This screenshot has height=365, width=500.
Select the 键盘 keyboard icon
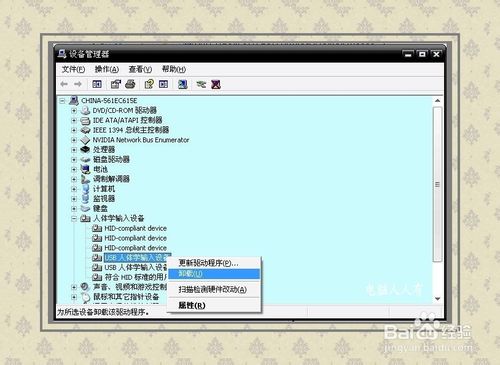click(x=86, y=209)
